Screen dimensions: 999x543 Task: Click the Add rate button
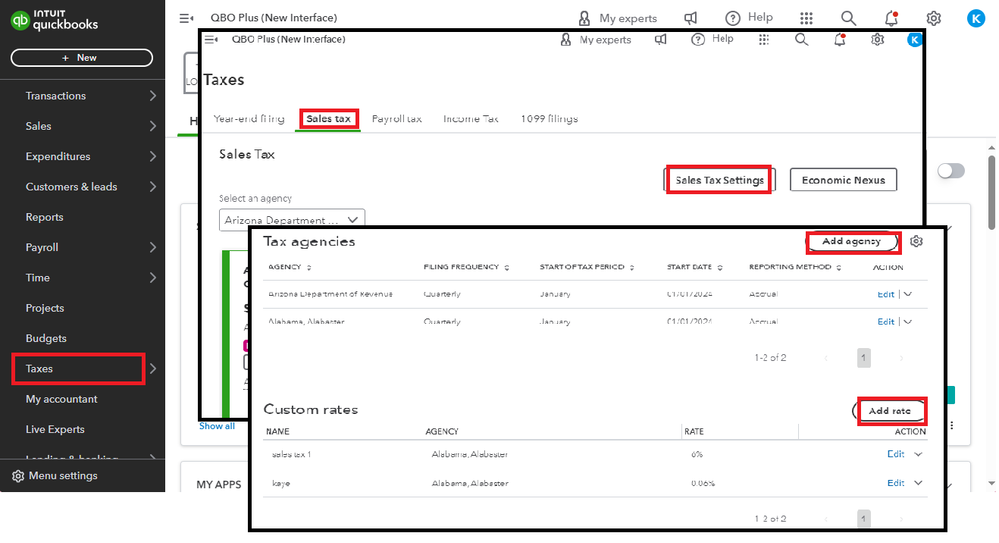(x=890, y=411)
